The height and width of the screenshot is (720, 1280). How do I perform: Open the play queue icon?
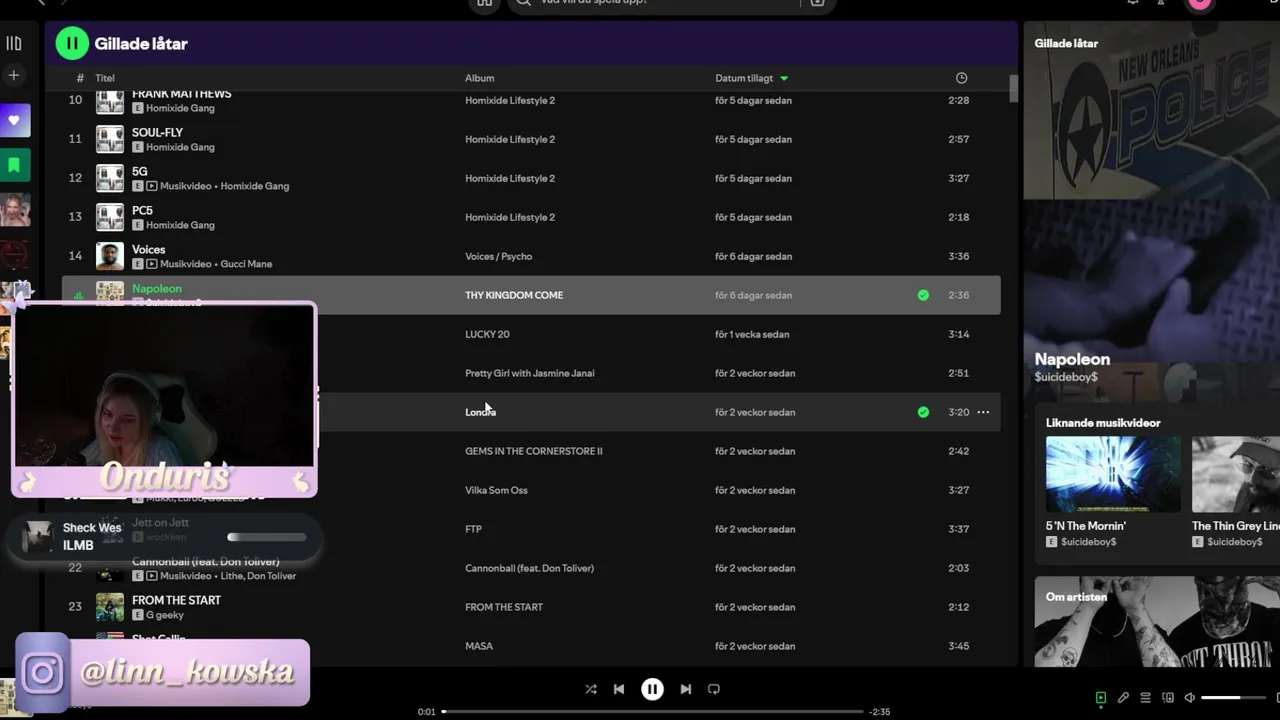1145,697
